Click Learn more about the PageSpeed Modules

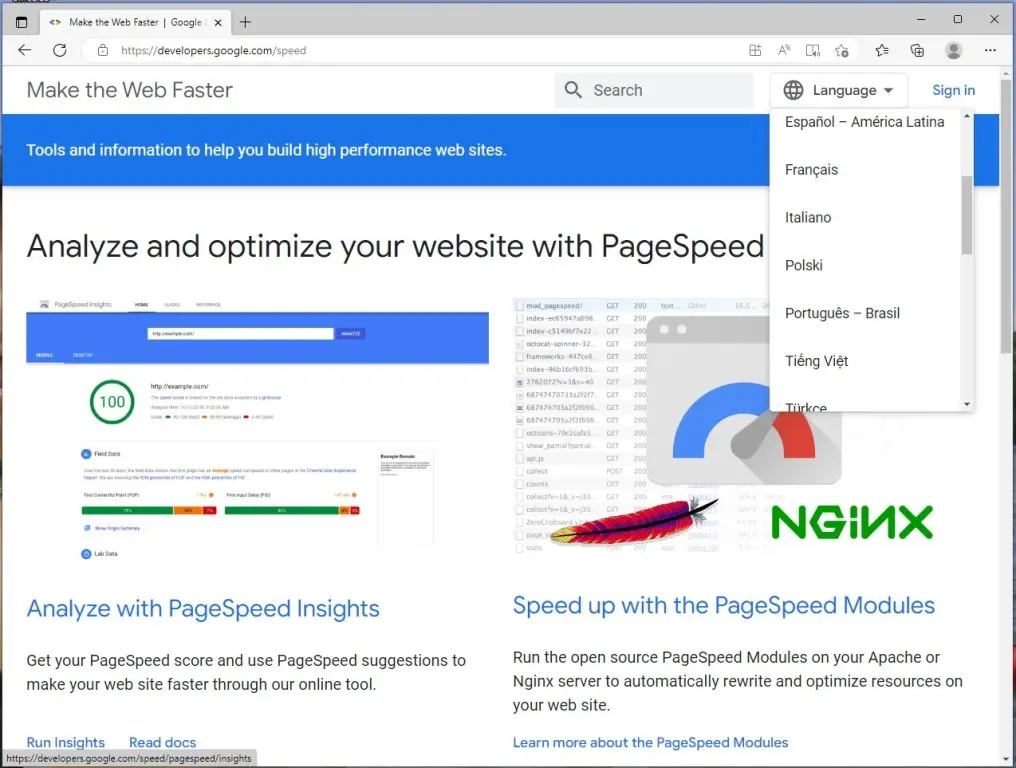[x=650, y=742]
